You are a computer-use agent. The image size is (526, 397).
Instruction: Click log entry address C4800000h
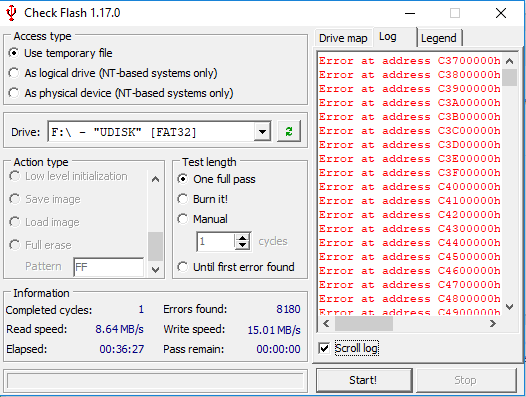410,299
